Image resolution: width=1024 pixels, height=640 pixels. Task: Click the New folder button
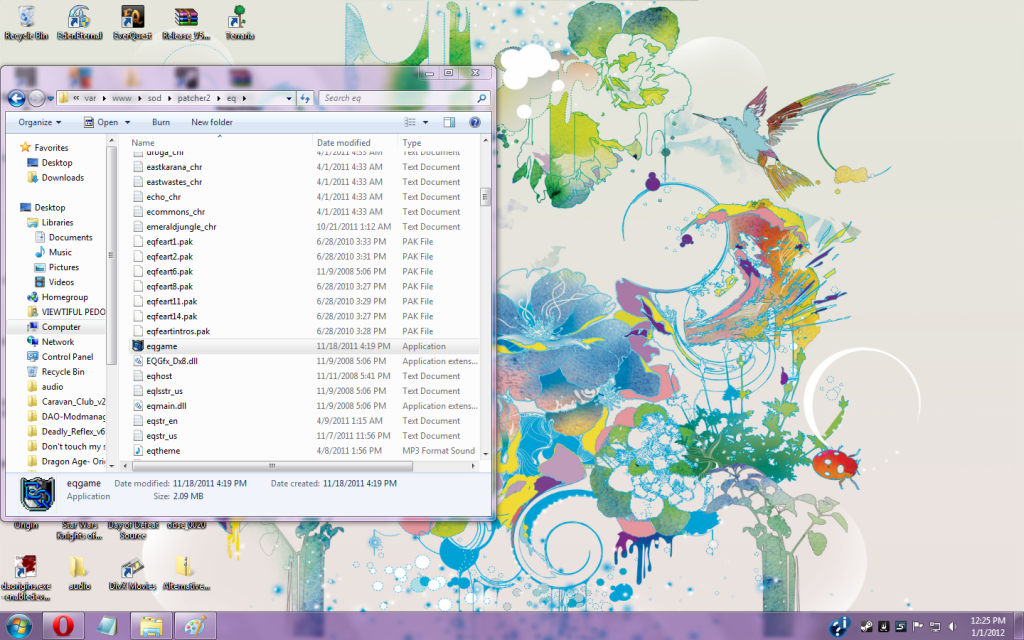pos(212,122)
